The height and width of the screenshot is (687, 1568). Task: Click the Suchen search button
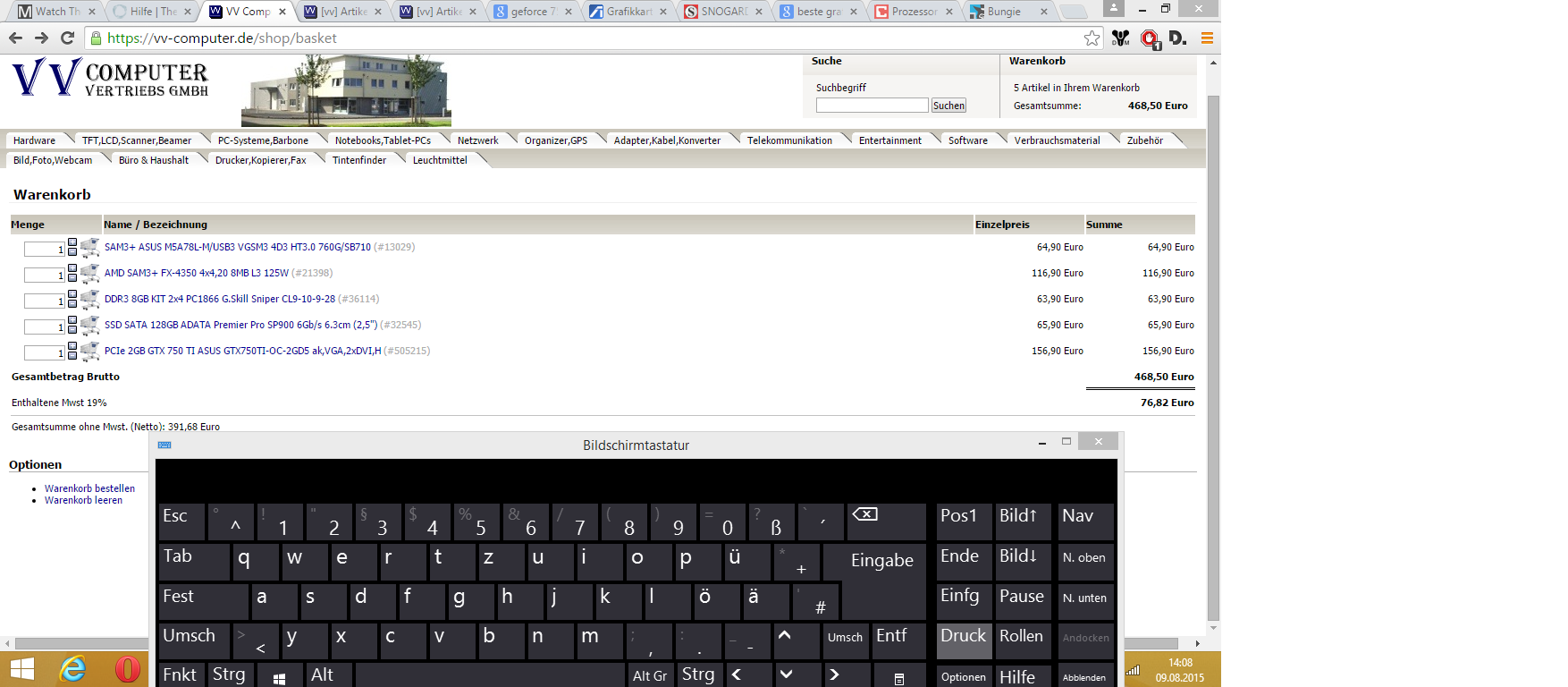tap(948, 106)
